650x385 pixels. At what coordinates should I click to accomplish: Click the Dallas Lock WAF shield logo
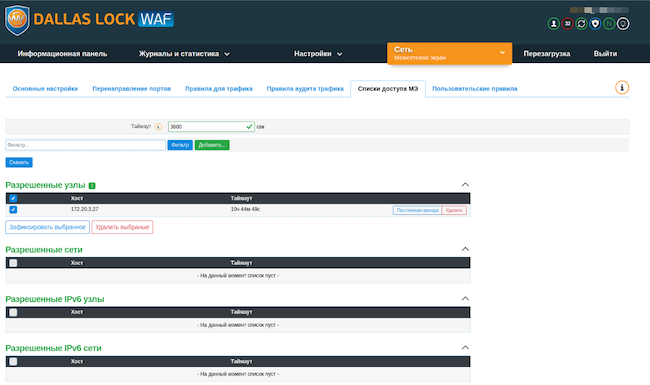pos(17,20)
